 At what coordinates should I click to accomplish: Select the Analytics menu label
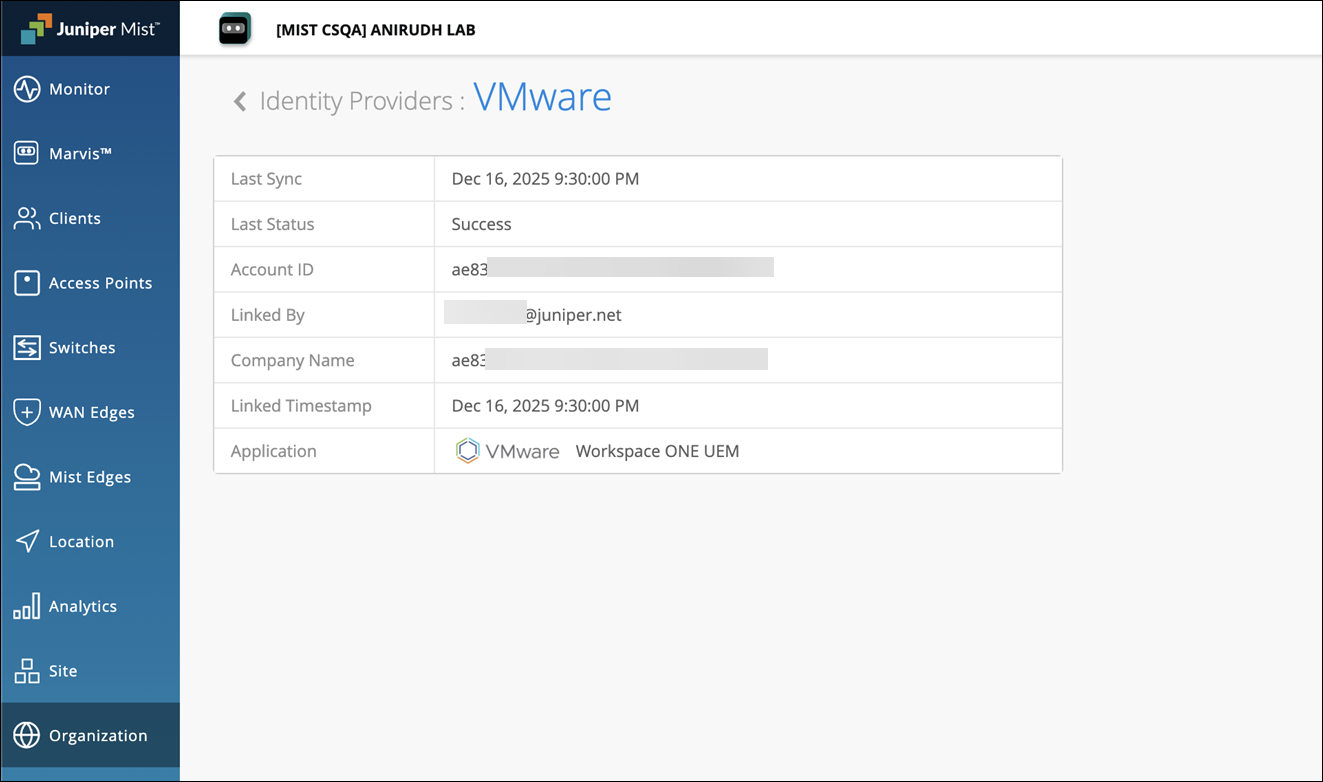pyautogui.click(x=83, y=606)
